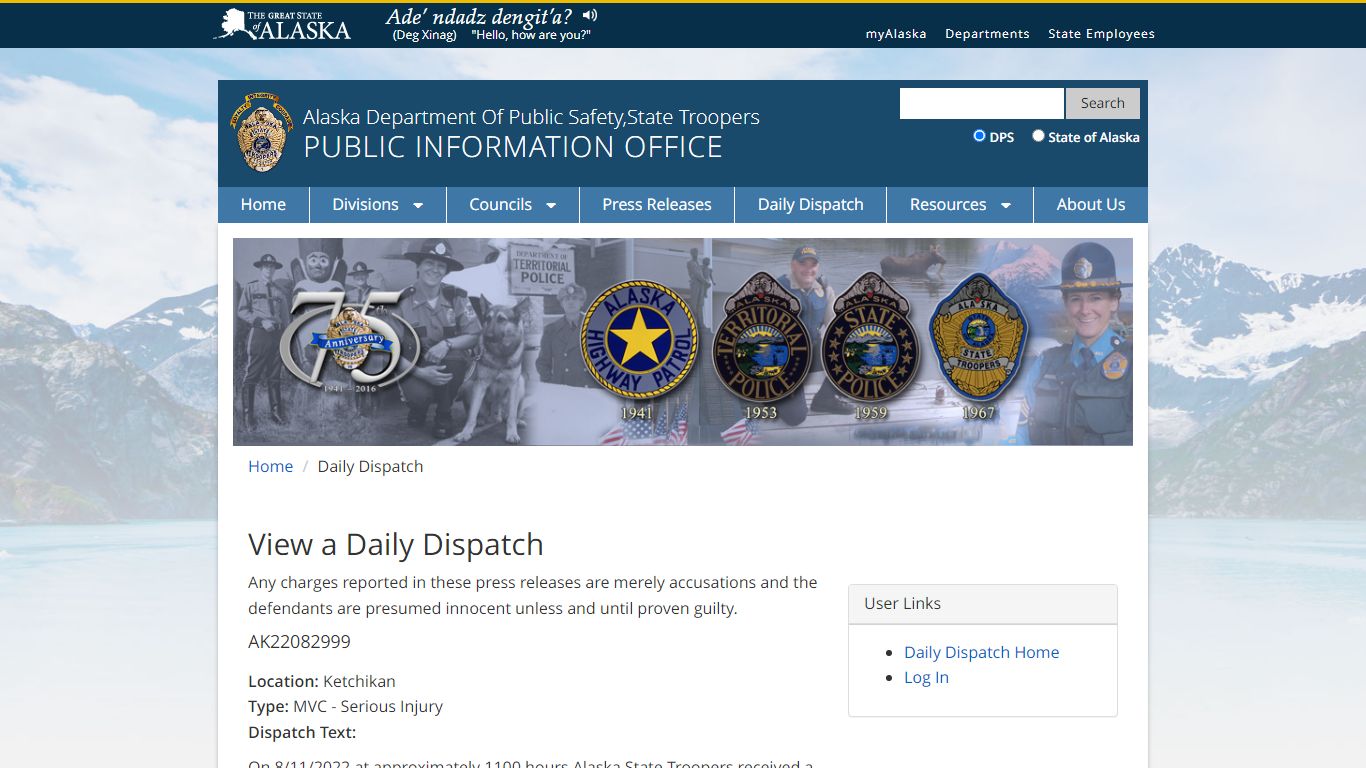Click the Ade' ndadz dengit'a? greeting text
The height and width of the screenshot is (768, 1366).
[479, 16]
